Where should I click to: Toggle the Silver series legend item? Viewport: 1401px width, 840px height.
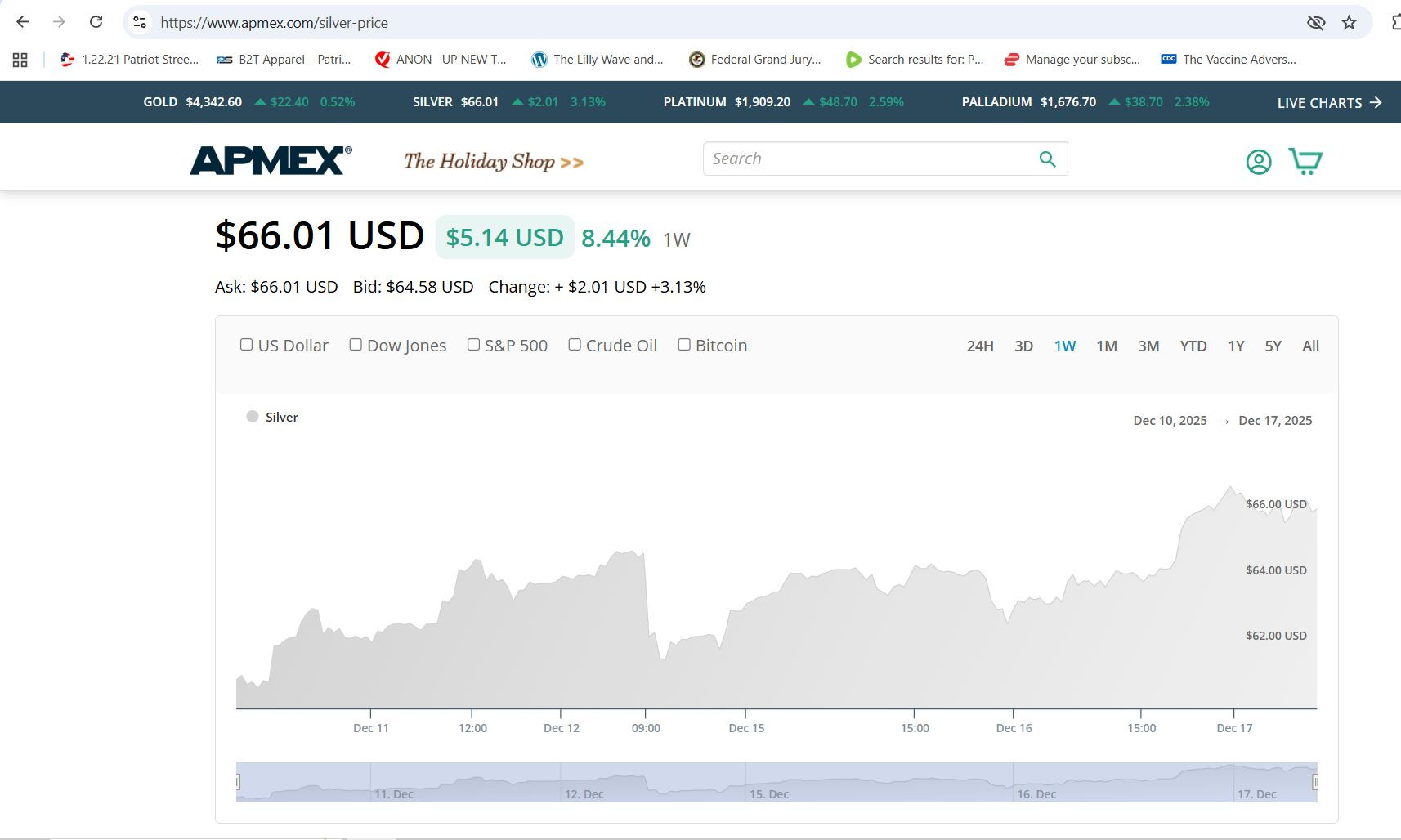click(273, 417)
